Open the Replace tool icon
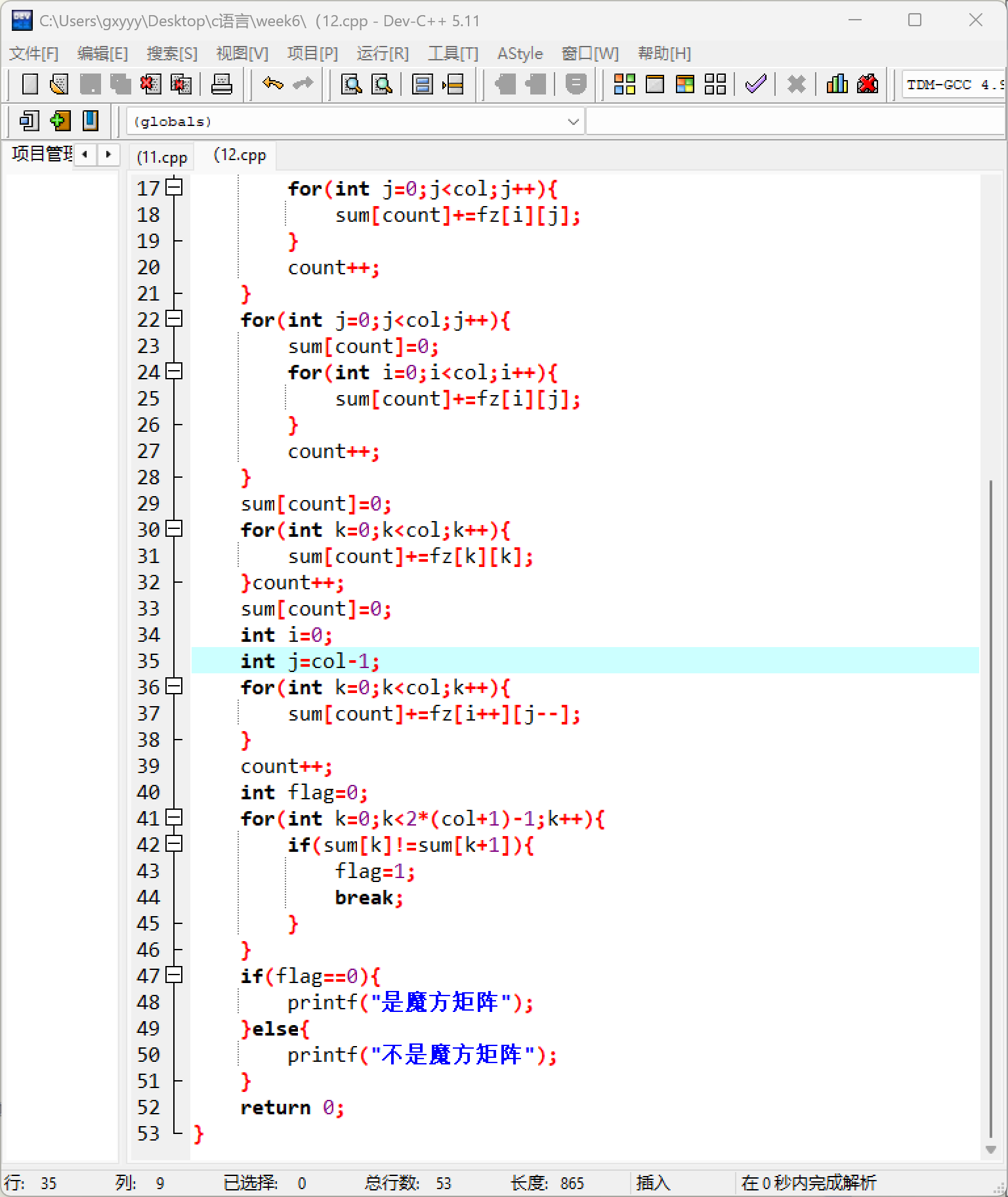1008x1197 pixels. tap(382, 84)
